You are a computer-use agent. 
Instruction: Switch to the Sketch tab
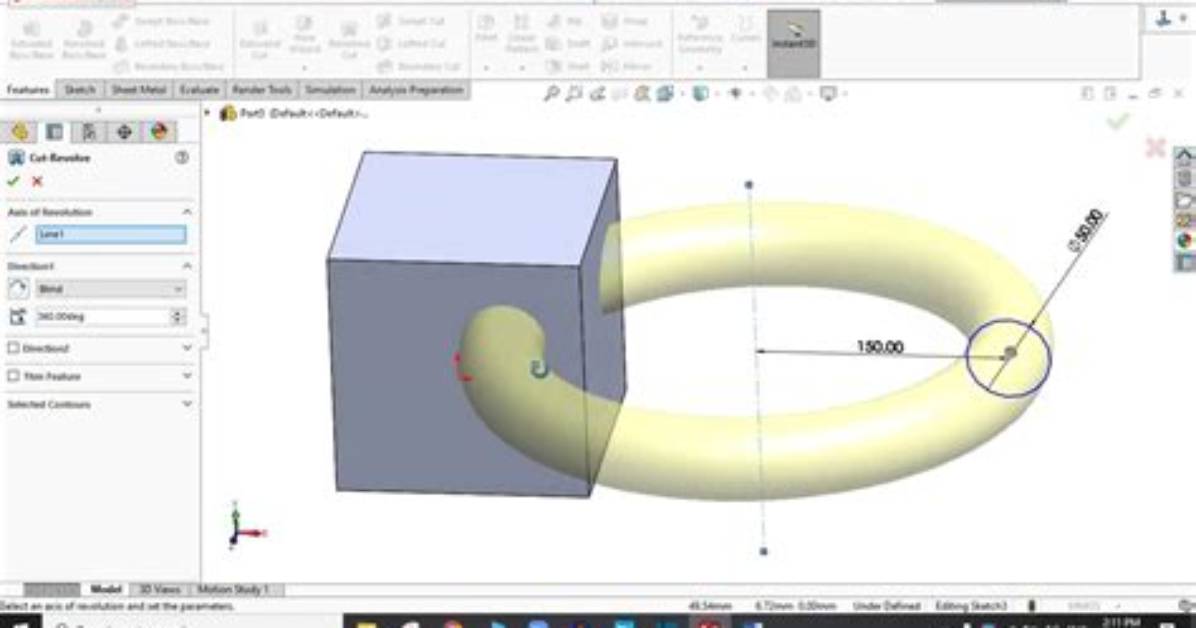[x=79, y=90]
